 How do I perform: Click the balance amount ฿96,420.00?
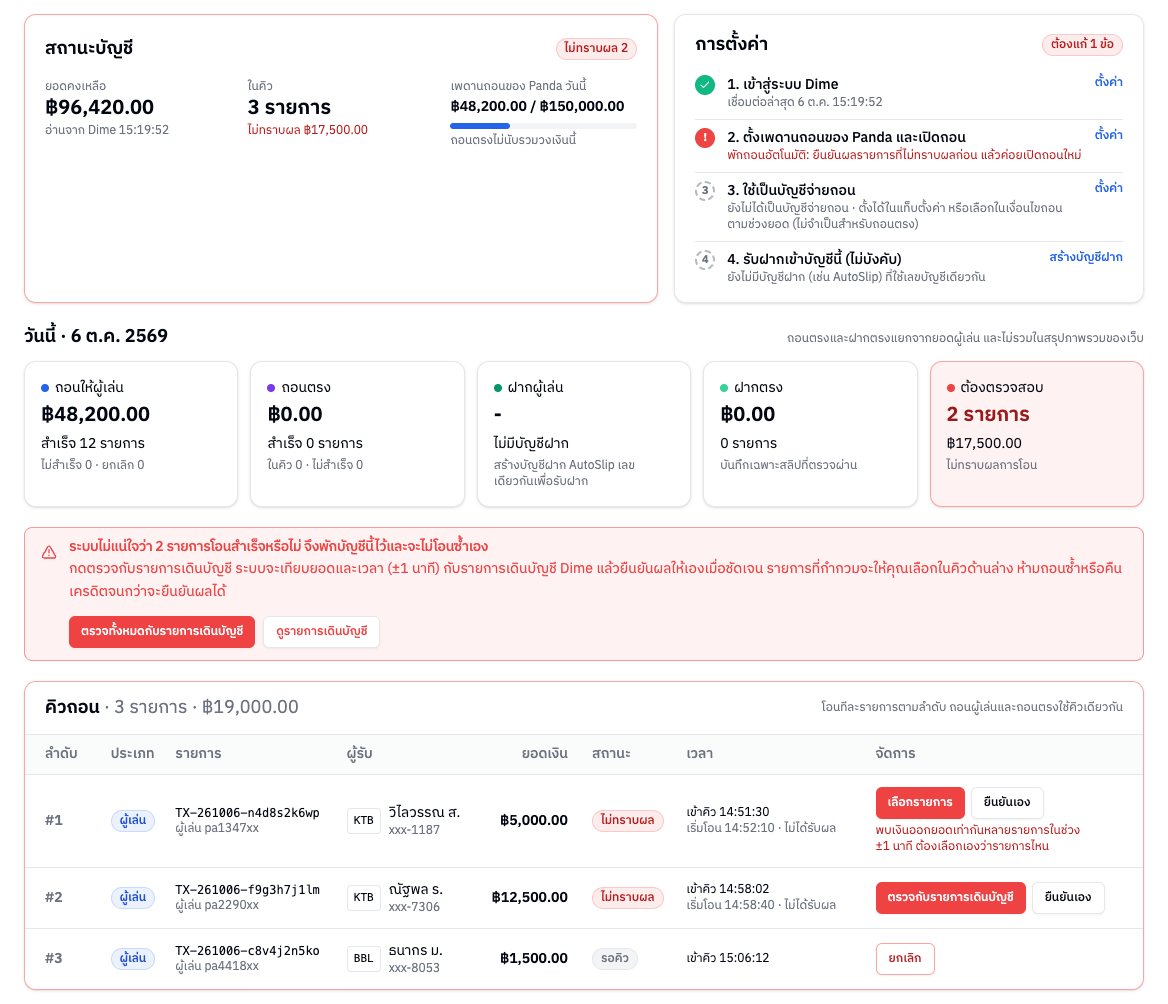coord(99,107)
